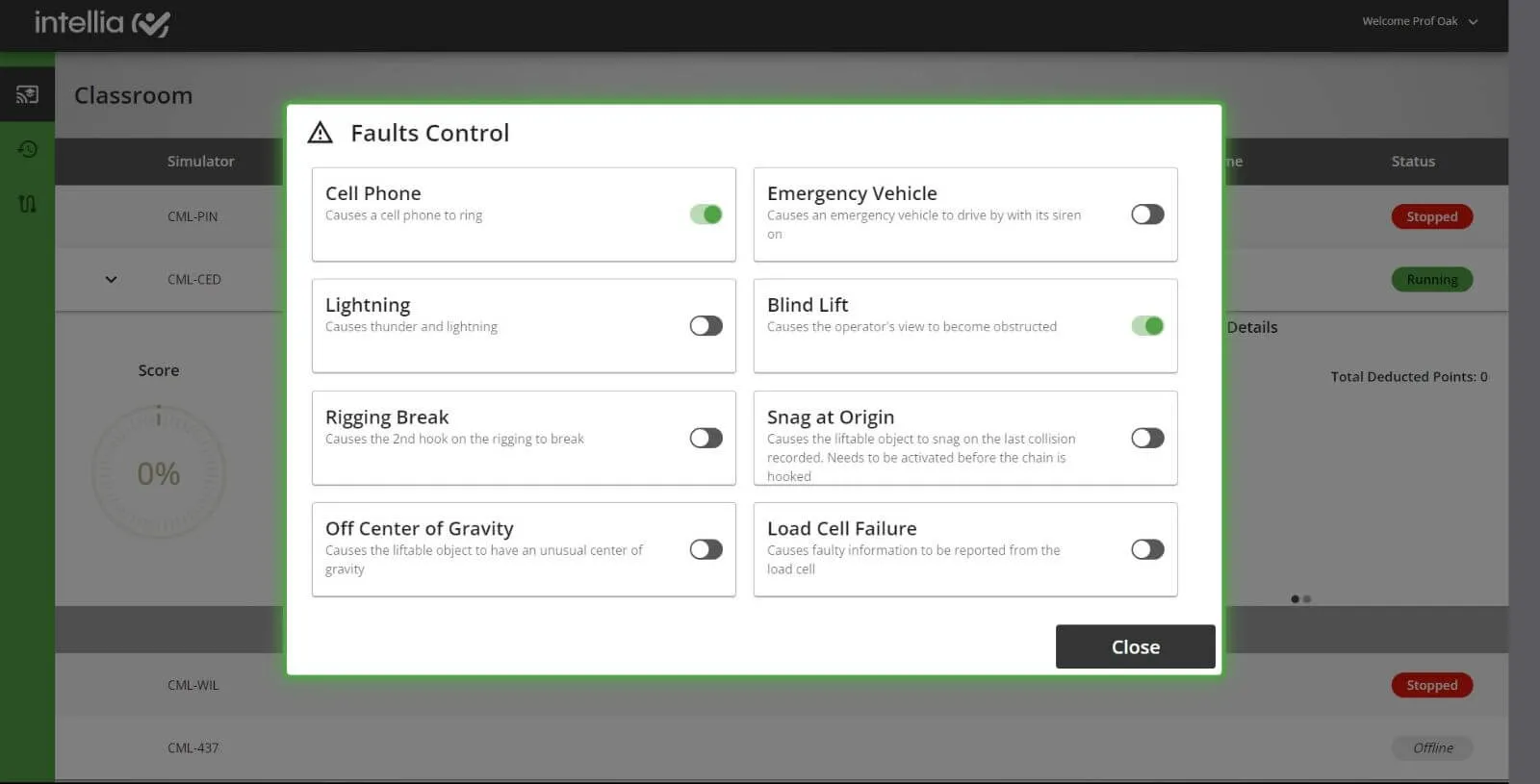Enable the Emergency Vehicle fault
Screen dimensions: 1540x784
click(x=1146, y=214)
